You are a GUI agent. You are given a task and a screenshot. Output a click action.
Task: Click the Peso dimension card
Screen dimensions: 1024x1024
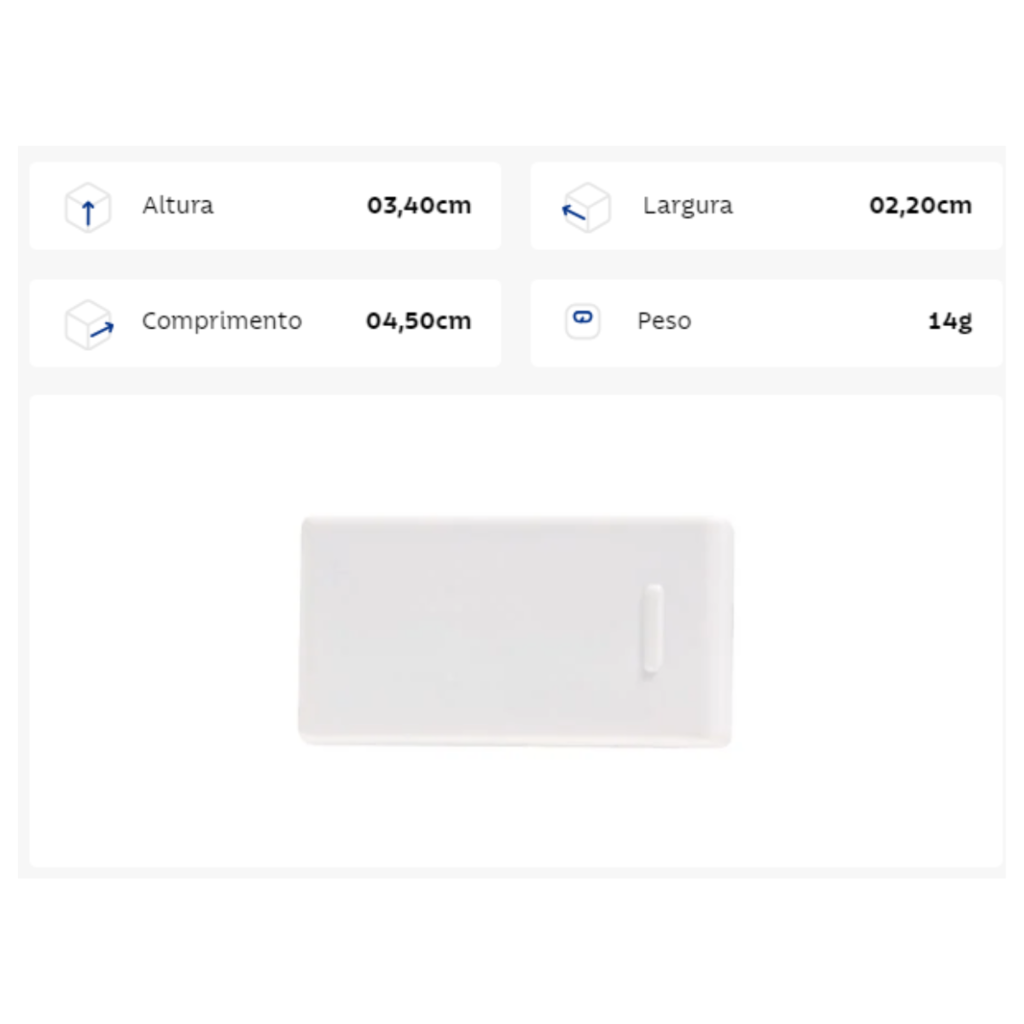pyautogui.click(x=767, y=323)
